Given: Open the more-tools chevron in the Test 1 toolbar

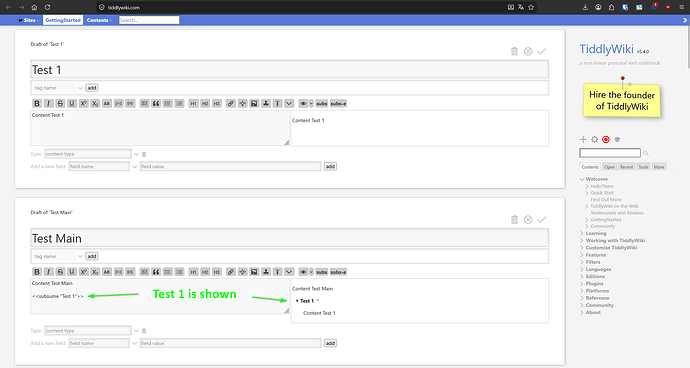Looking at the screenshot, I should coord(289,103).
